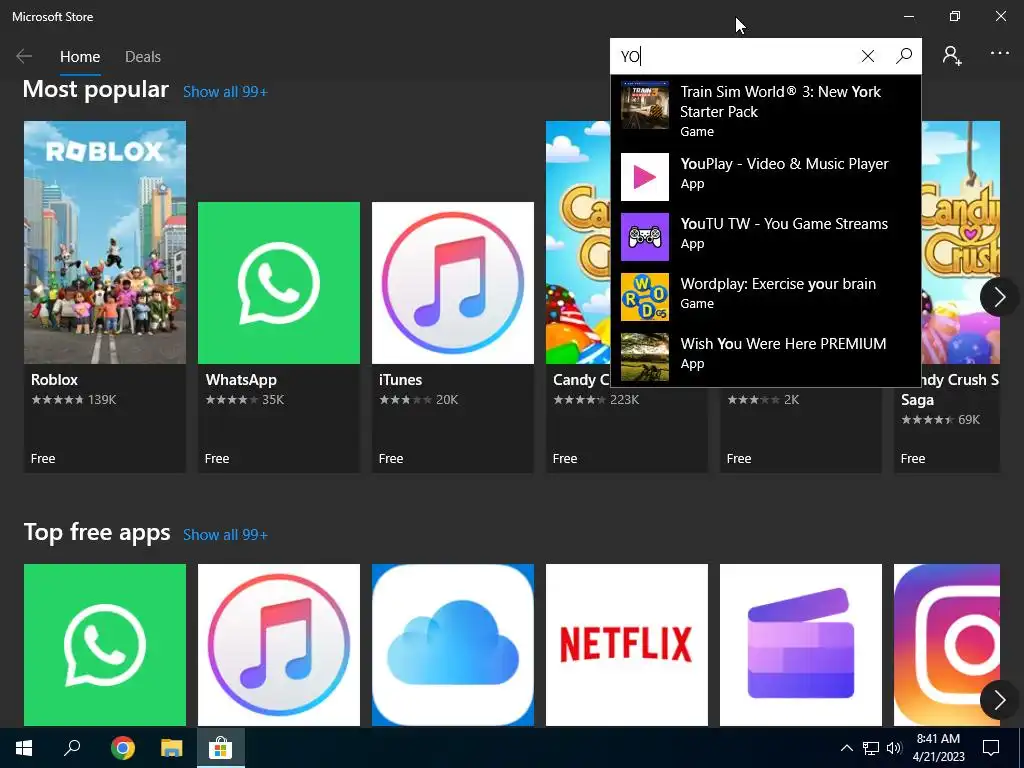The width and height of the screenshot is (1024, 768).
Task: Open the Instagram app icon
Action: (947, 645)
